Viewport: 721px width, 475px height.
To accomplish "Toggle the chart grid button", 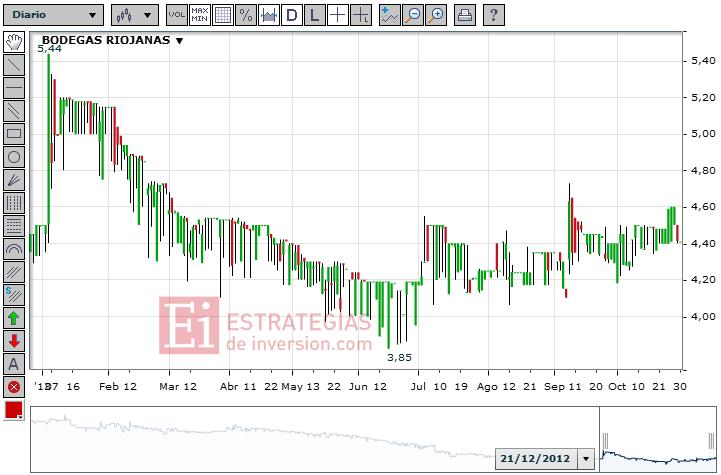I will coord(223,15).
